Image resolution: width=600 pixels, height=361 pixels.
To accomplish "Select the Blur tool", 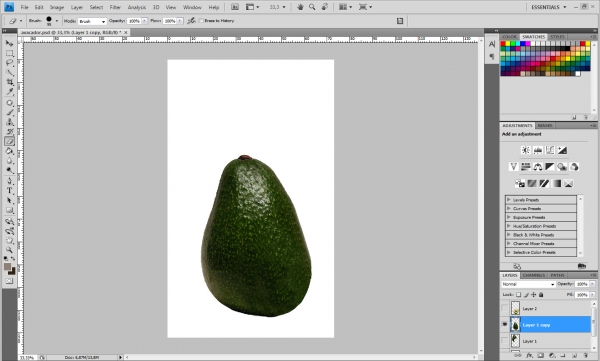I will coord(9,161).
